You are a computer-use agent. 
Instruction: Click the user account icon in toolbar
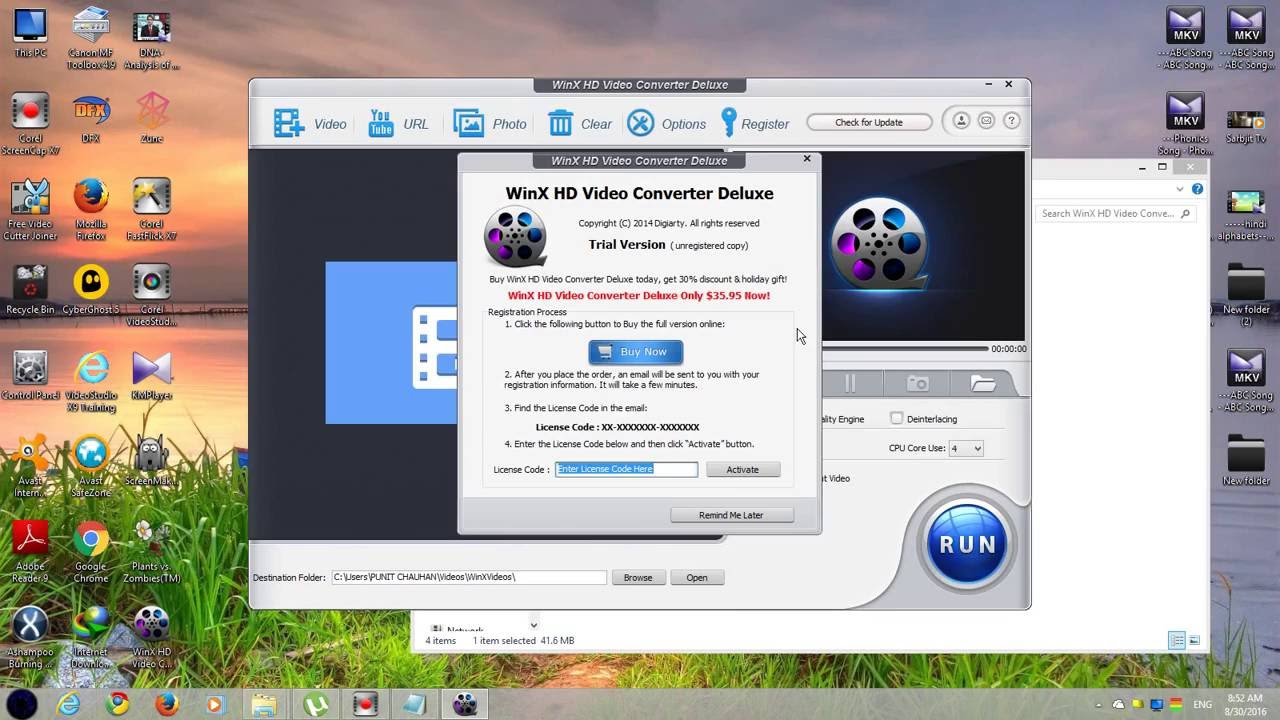(961, 121)
